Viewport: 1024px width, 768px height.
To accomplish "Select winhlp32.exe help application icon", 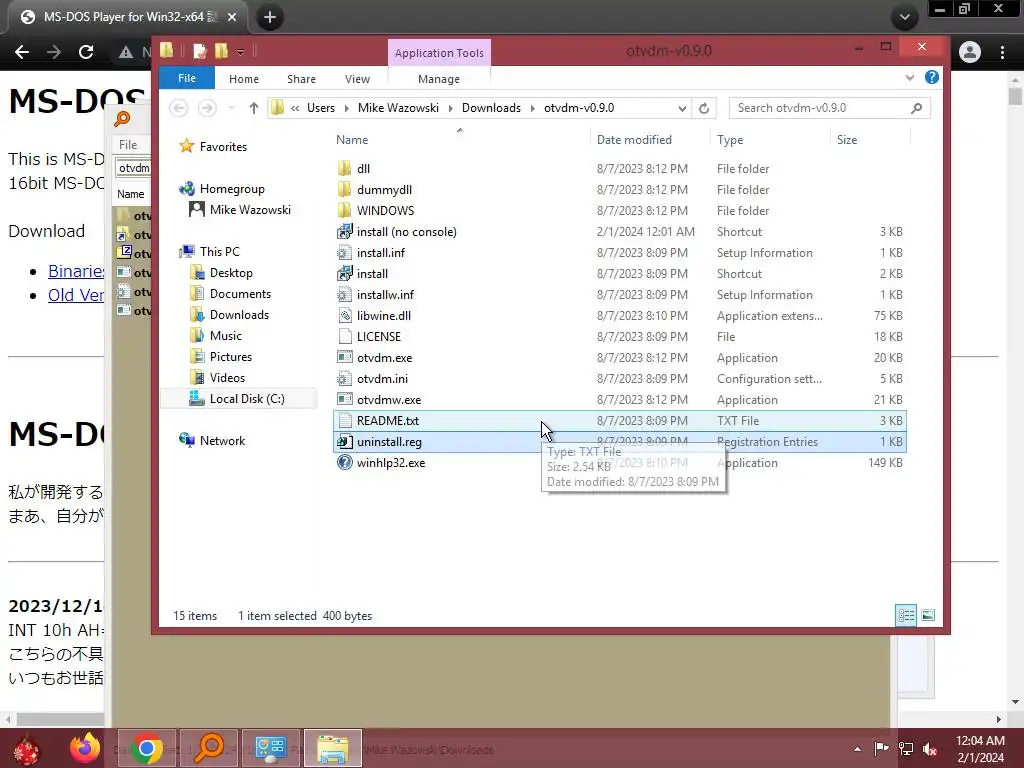I will point(345,462).
